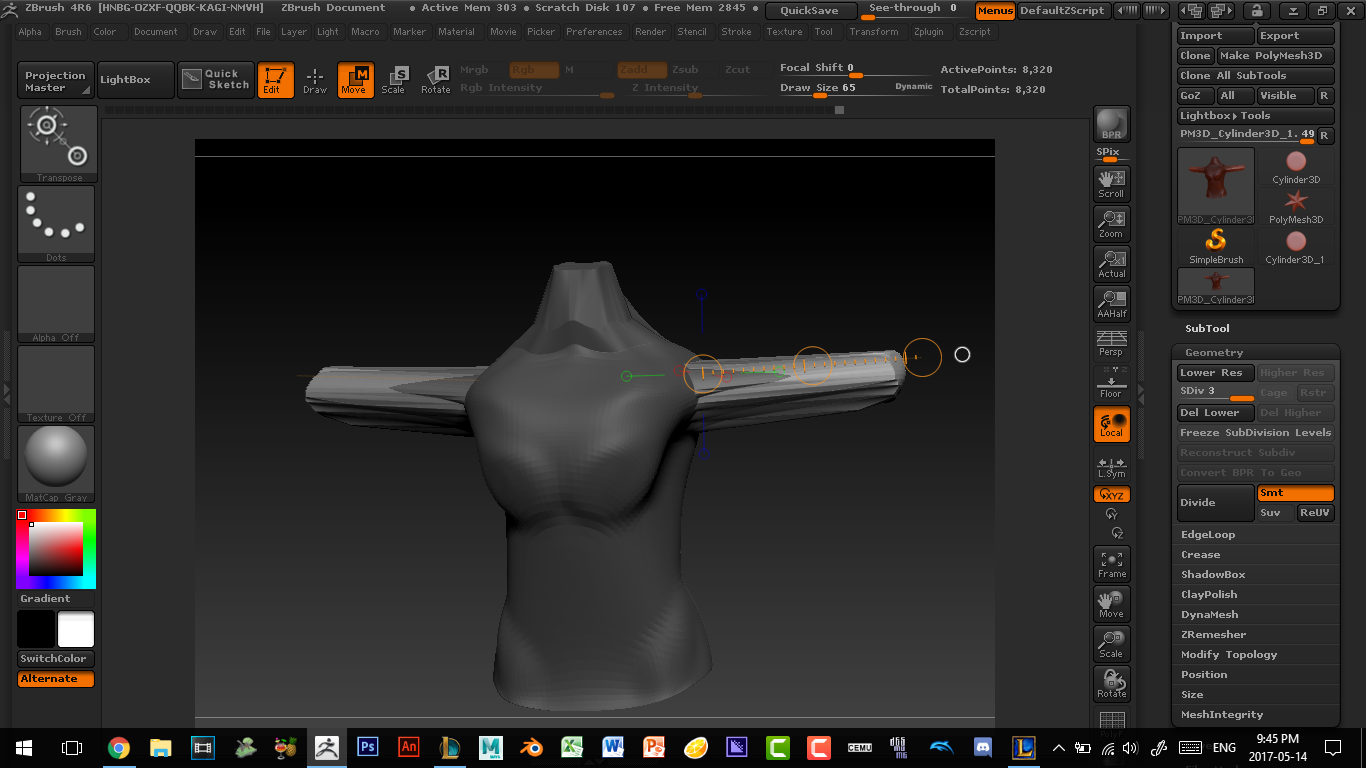Adjust the SDiv 3 slider
1366x768 pixels.
click(1216, 393)
